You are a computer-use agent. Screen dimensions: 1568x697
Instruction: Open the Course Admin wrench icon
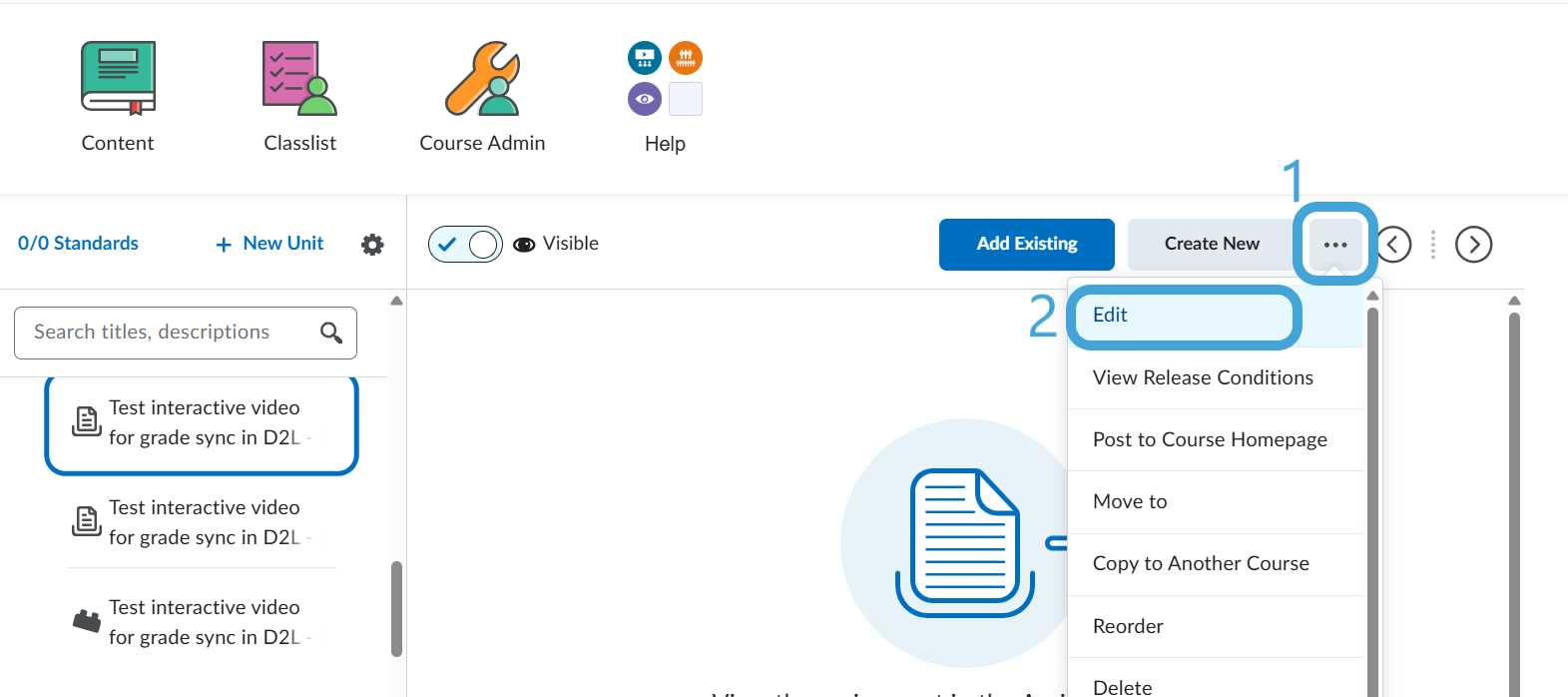pyautogui.click(x=482, y=79)
